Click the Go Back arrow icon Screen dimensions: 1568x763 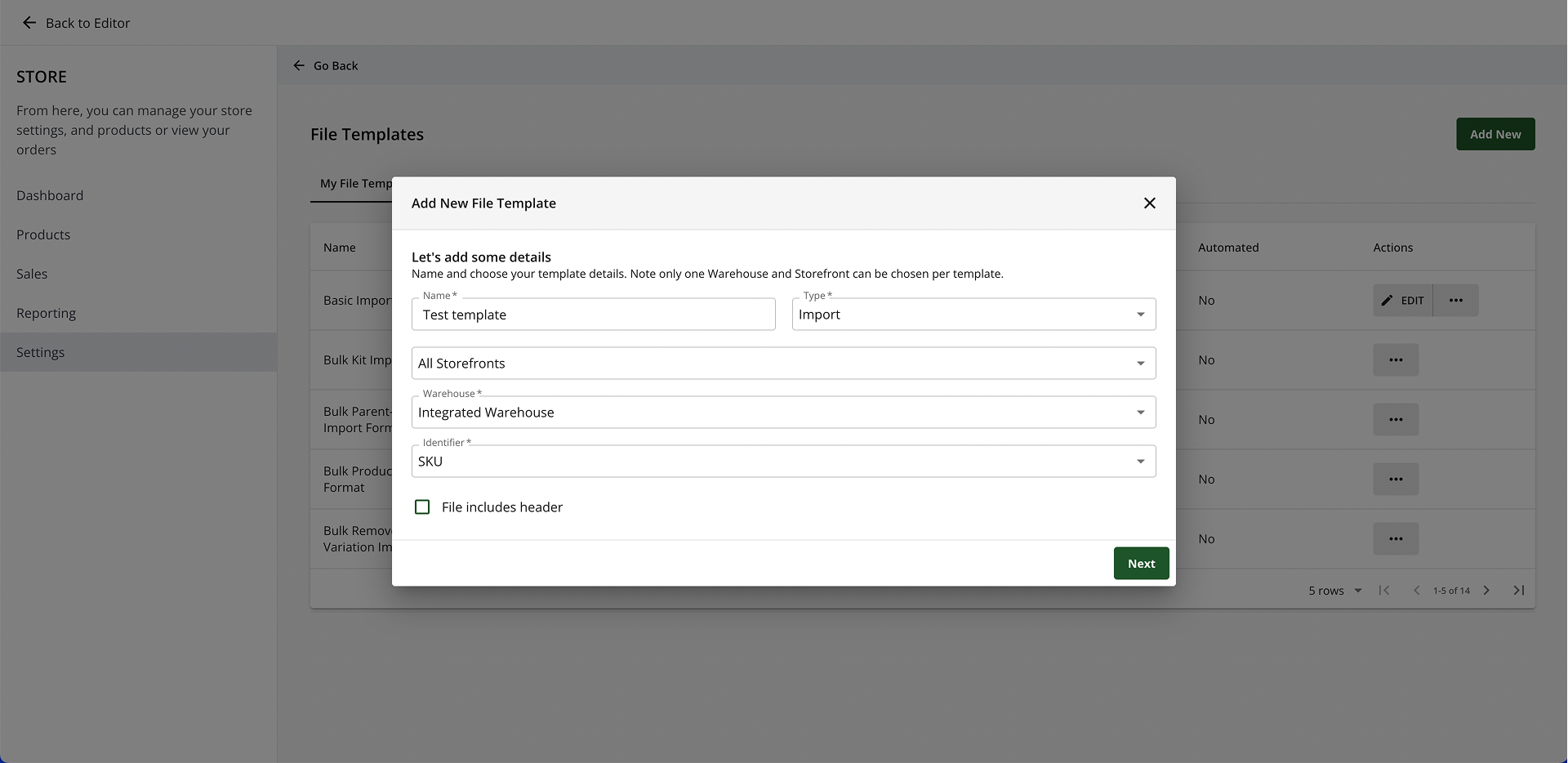pyautogui.click(x=299, y=65)
